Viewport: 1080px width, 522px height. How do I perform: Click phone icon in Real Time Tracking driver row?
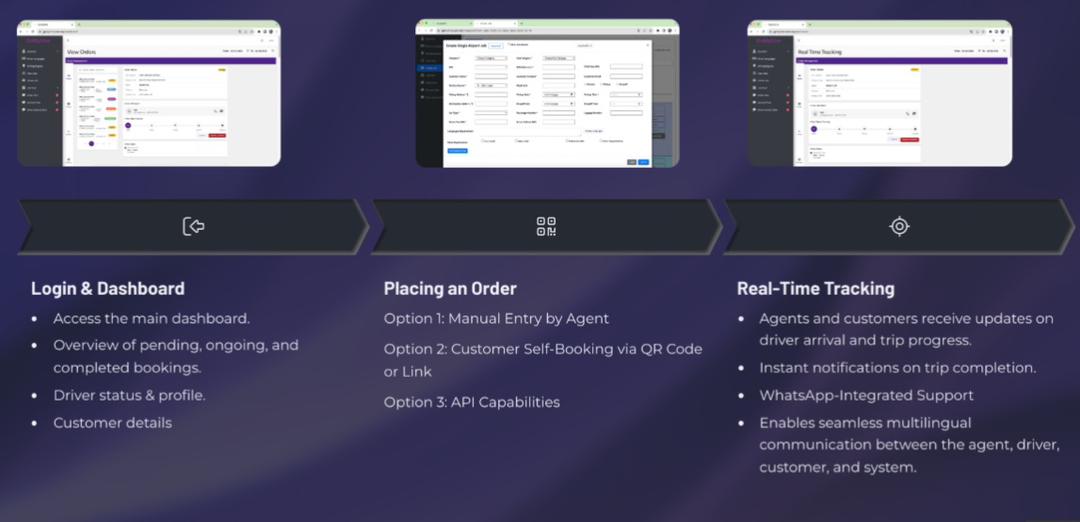(x=908, y=113)
